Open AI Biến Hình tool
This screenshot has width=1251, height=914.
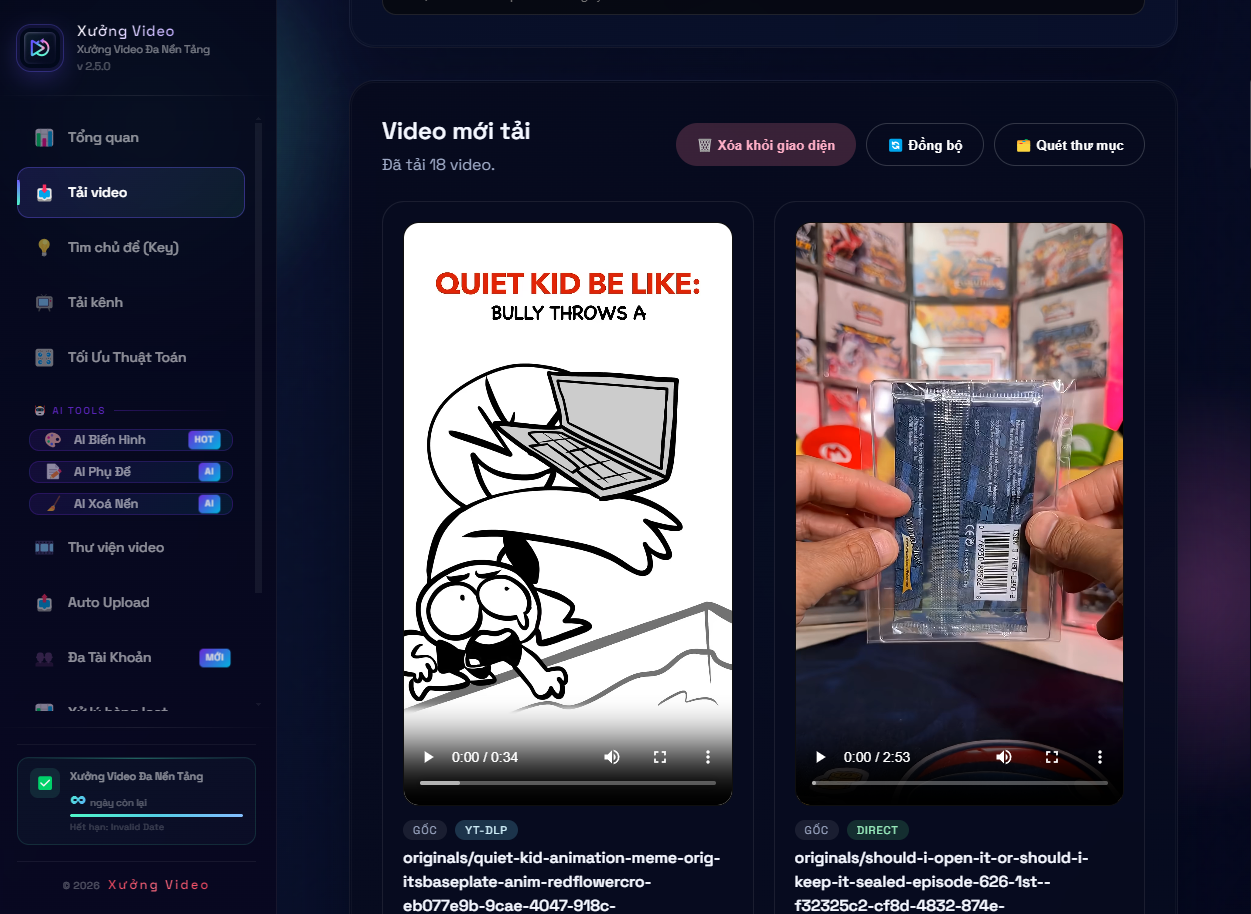pos(131,440)
